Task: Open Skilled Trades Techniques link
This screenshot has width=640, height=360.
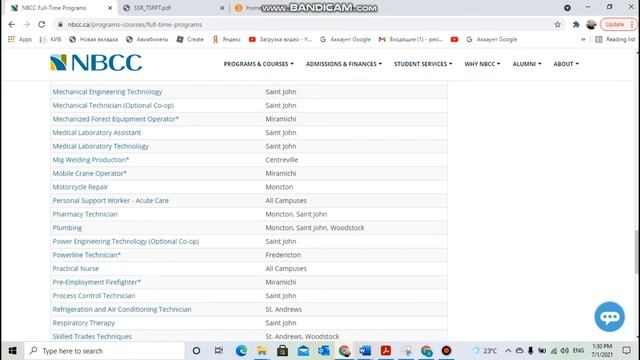Action: coord(92,336)
